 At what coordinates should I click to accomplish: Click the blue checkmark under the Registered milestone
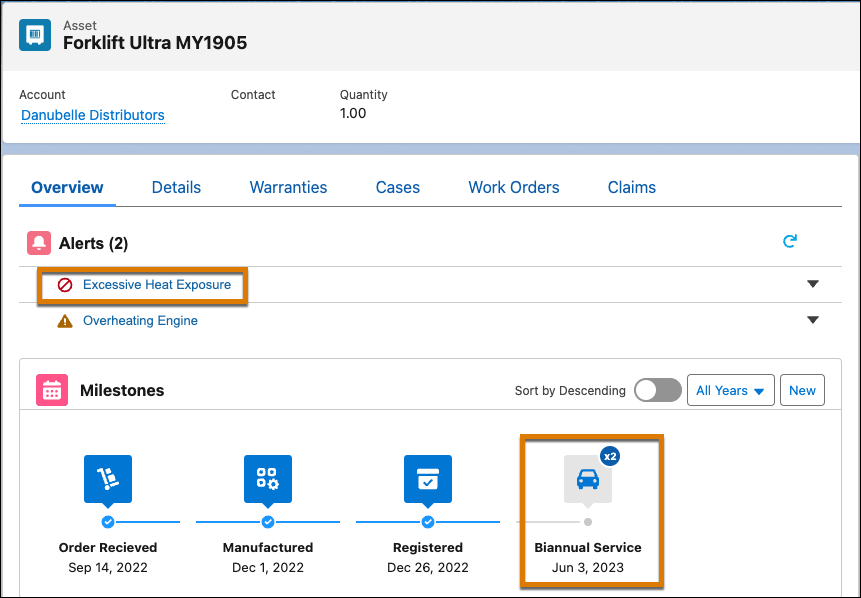pos(428,521)
